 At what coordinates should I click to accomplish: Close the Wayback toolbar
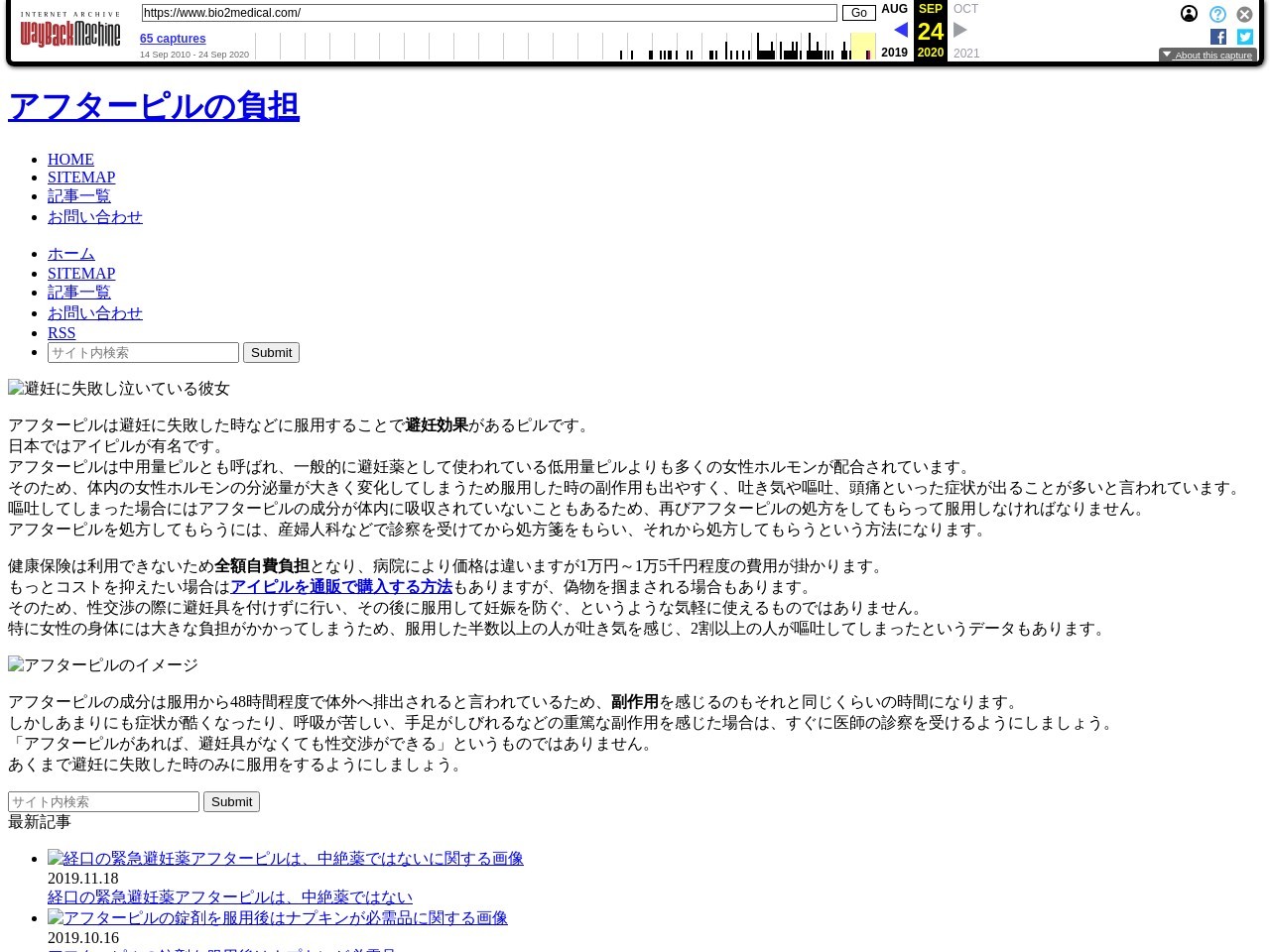(1244, 14)
